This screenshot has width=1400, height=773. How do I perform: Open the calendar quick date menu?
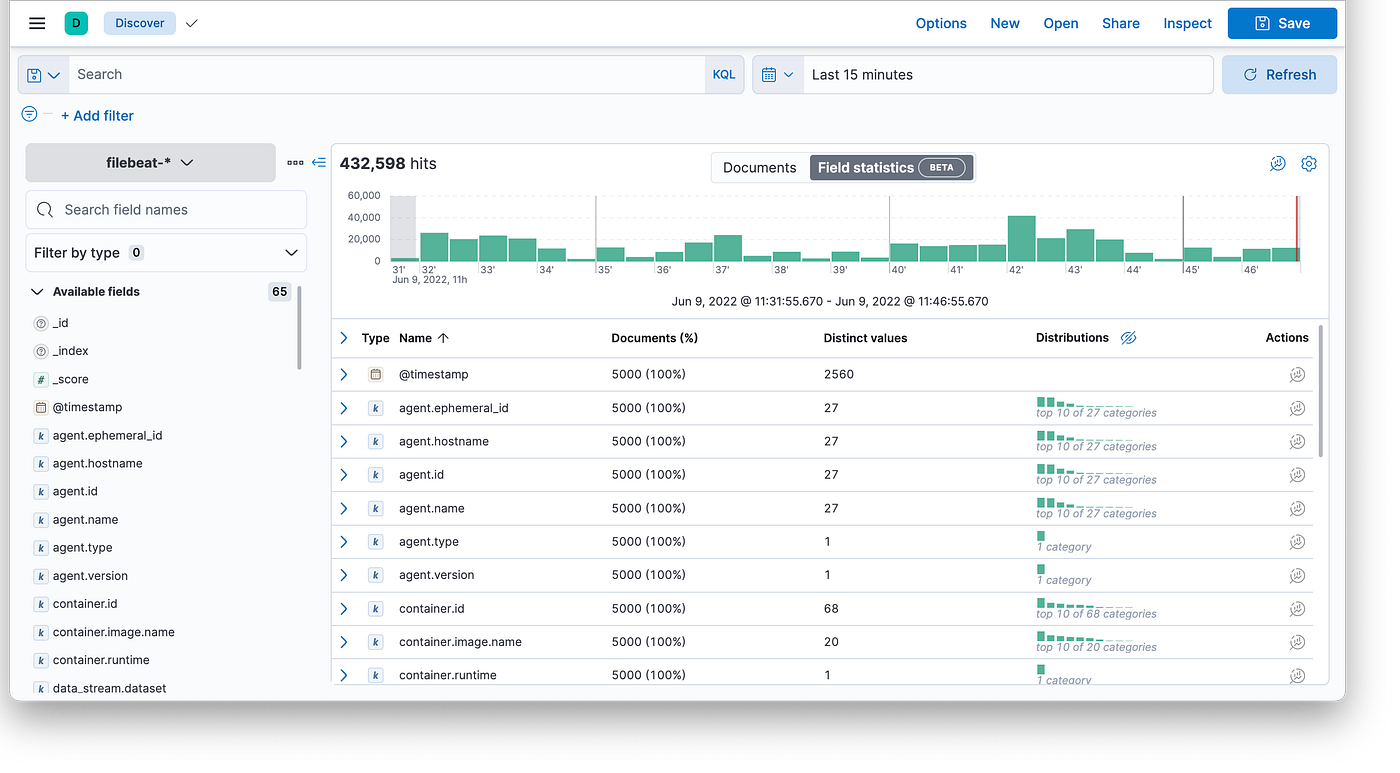tap(777, 75)
